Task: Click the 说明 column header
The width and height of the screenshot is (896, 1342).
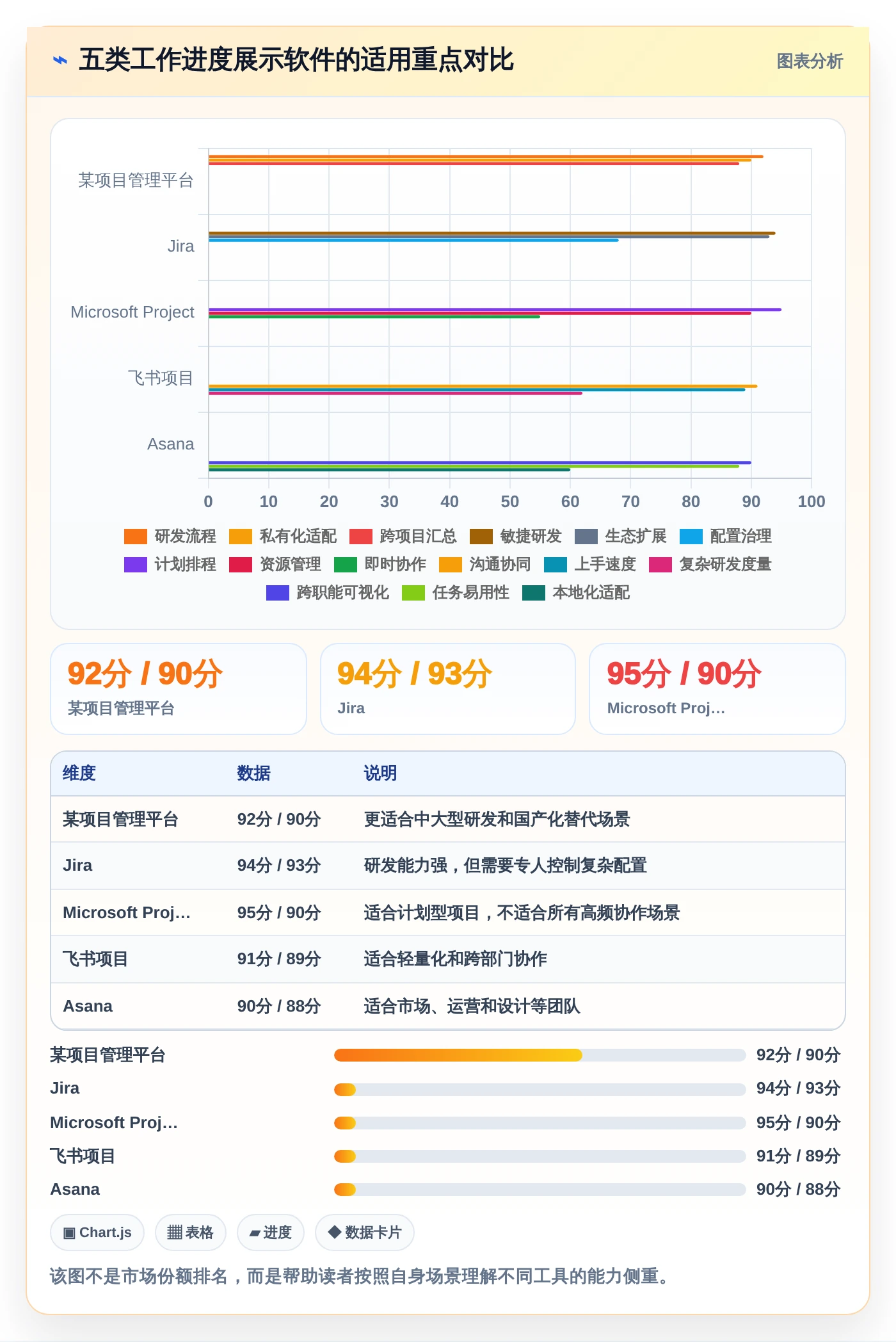Action: pos(380,773)
